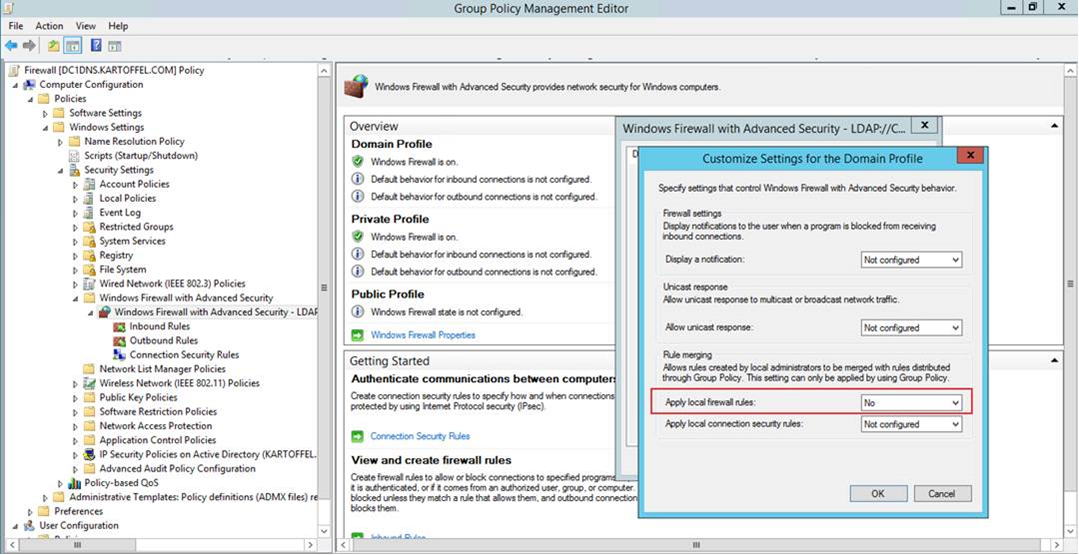Select the System Services tree item
Viewport: 1079px width, 555px height.
[132, 241]
